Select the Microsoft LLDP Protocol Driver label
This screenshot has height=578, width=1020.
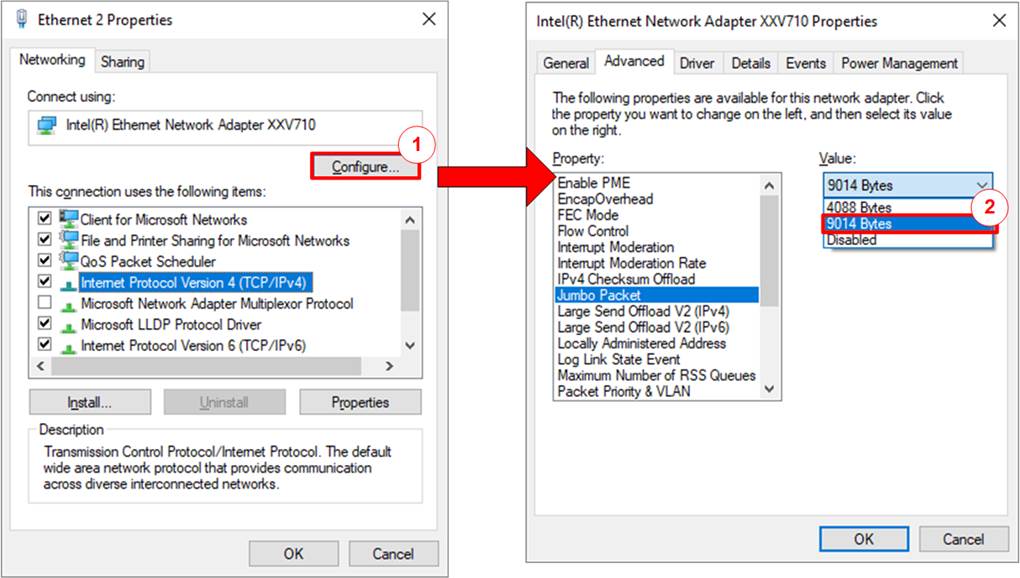171,324
